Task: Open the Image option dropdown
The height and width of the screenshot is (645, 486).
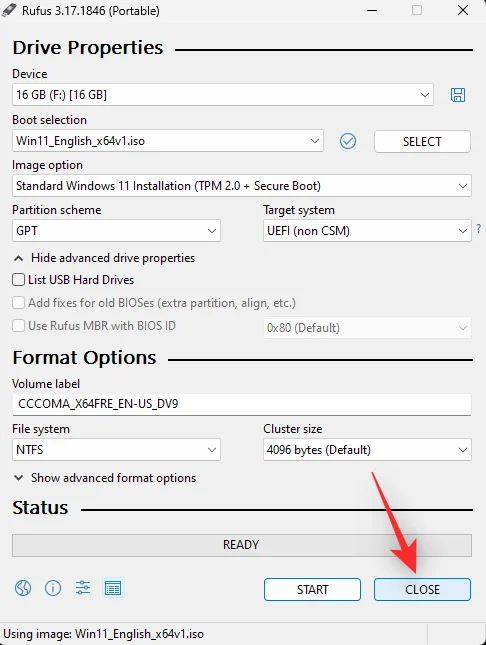Action: coord(242,186)
